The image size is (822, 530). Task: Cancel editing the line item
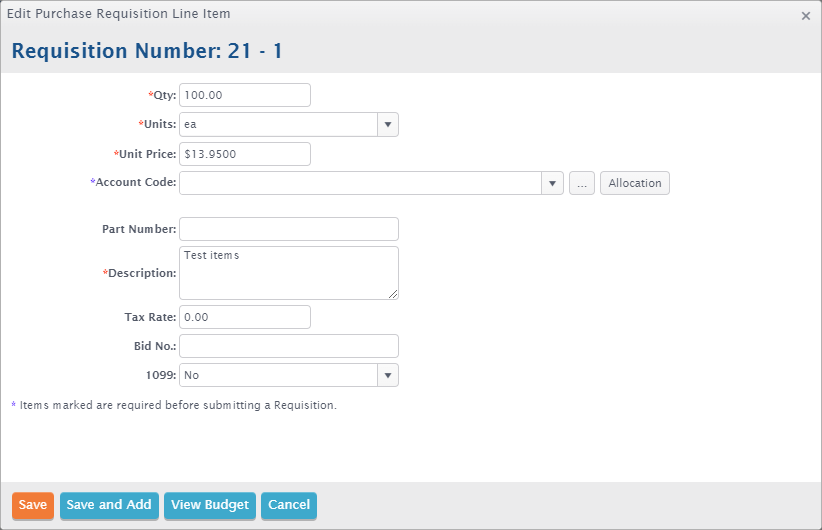[289, 505]
